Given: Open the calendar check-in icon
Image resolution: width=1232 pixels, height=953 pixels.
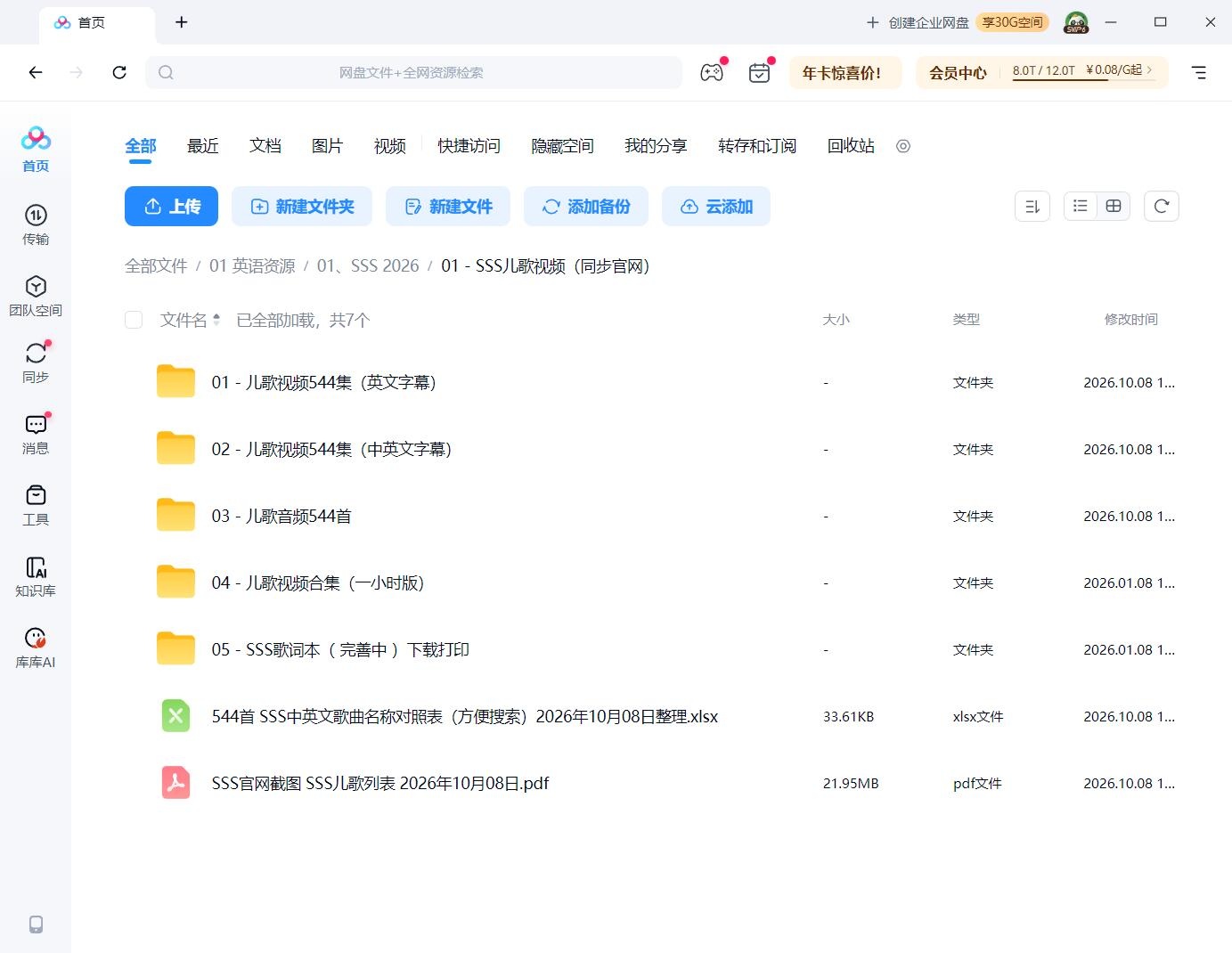Looking at the screenshot, I should (x=759, y=73).
